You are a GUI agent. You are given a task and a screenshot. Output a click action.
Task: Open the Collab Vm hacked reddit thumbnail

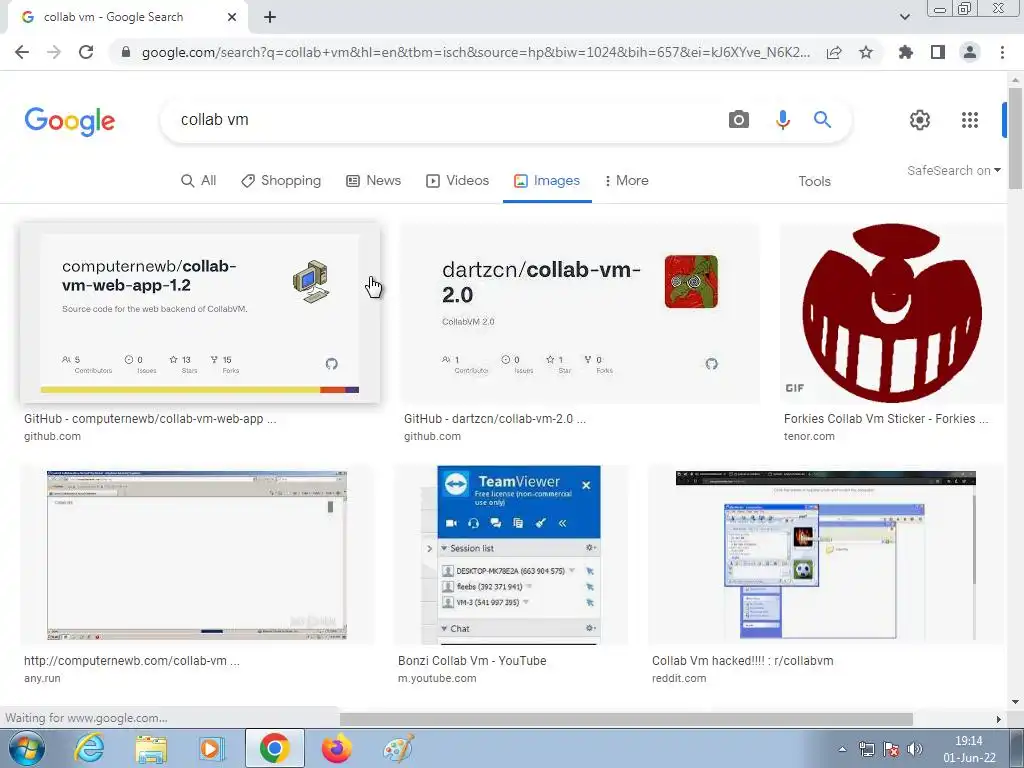pyautogui.click(x=826, y=555)
